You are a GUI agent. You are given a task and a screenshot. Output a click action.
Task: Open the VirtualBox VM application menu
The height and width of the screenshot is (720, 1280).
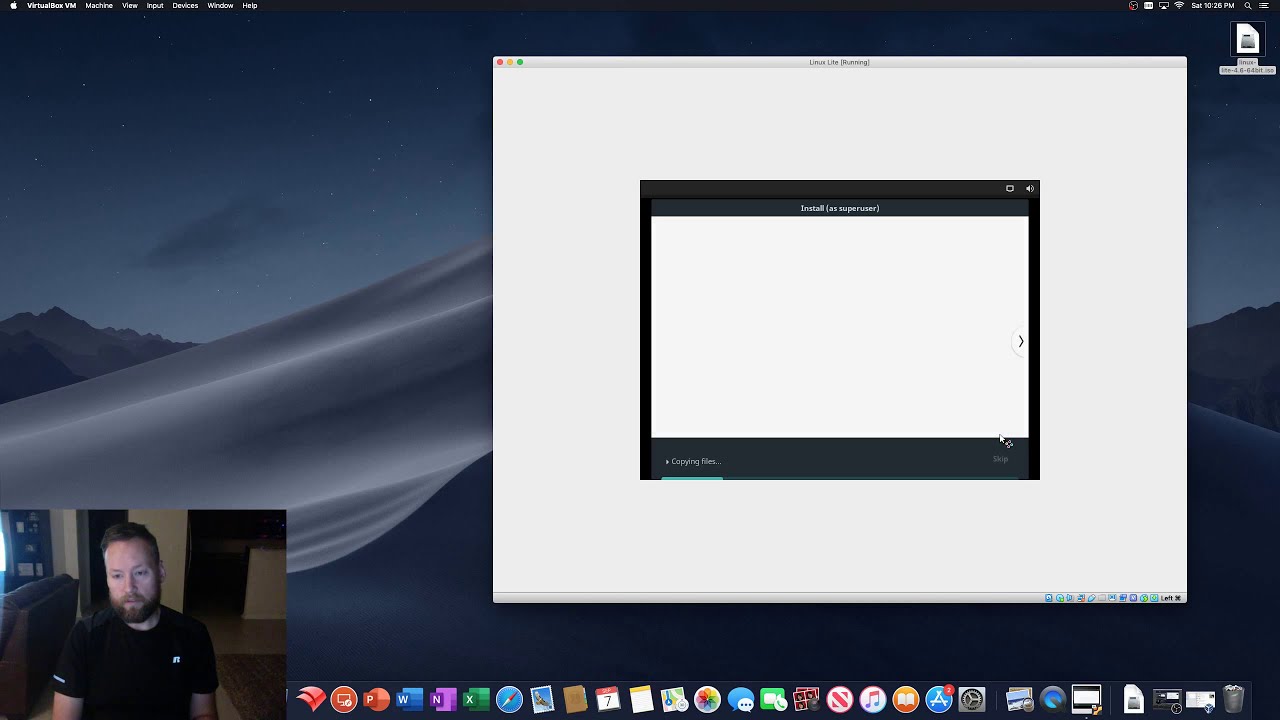[x=51, y=6]
